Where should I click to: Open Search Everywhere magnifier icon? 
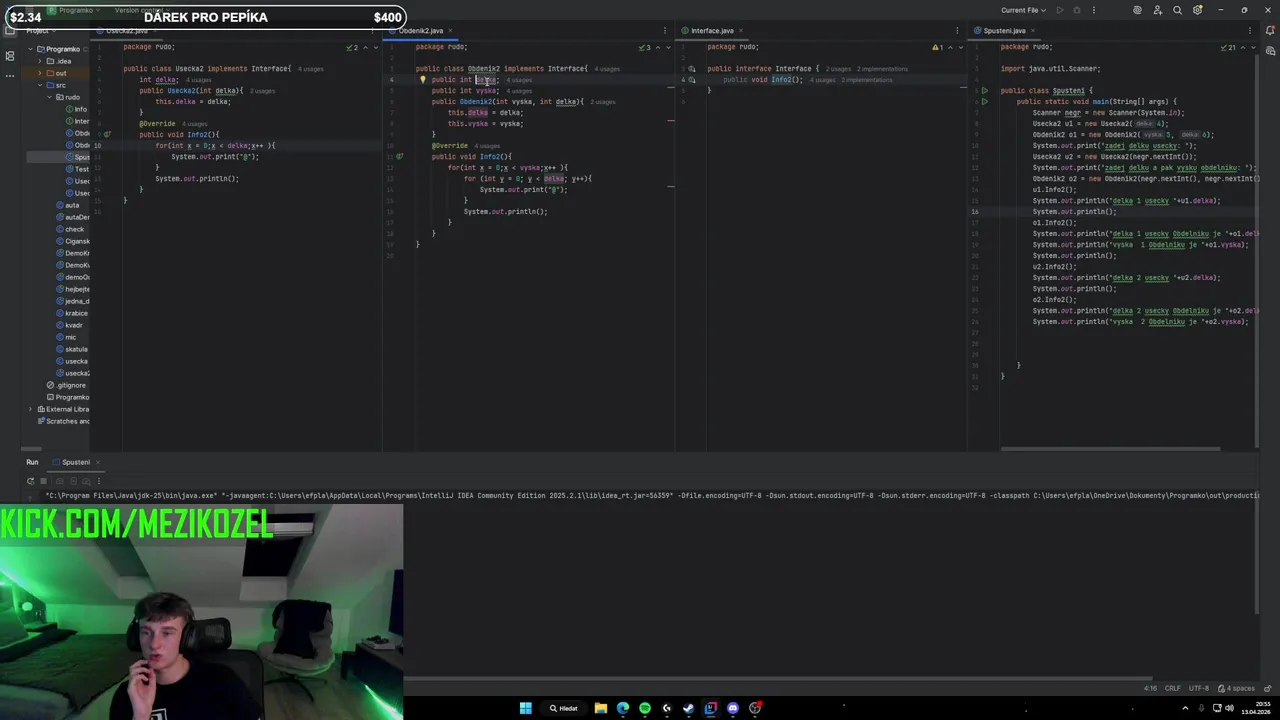click(1177, 10)
